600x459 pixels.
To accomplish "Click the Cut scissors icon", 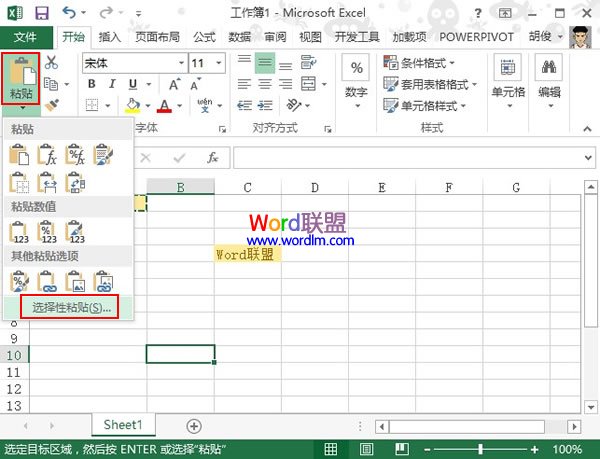I will coord(51,62).
